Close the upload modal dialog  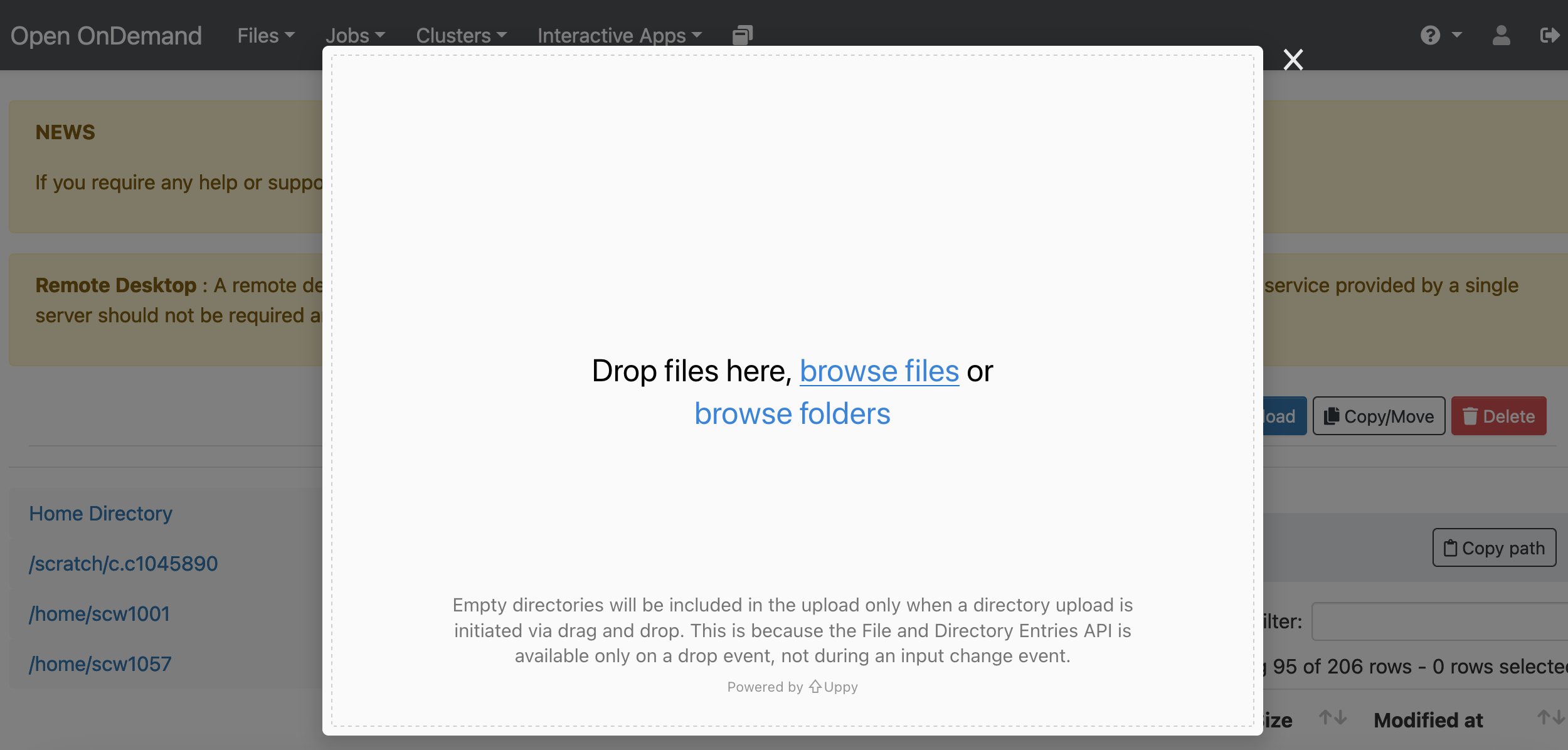[x=1293, y=58]
